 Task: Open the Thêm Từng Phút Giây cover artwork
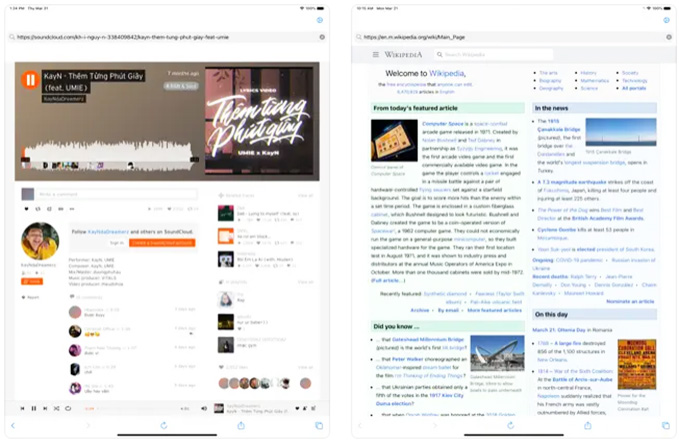coord(259,120)
